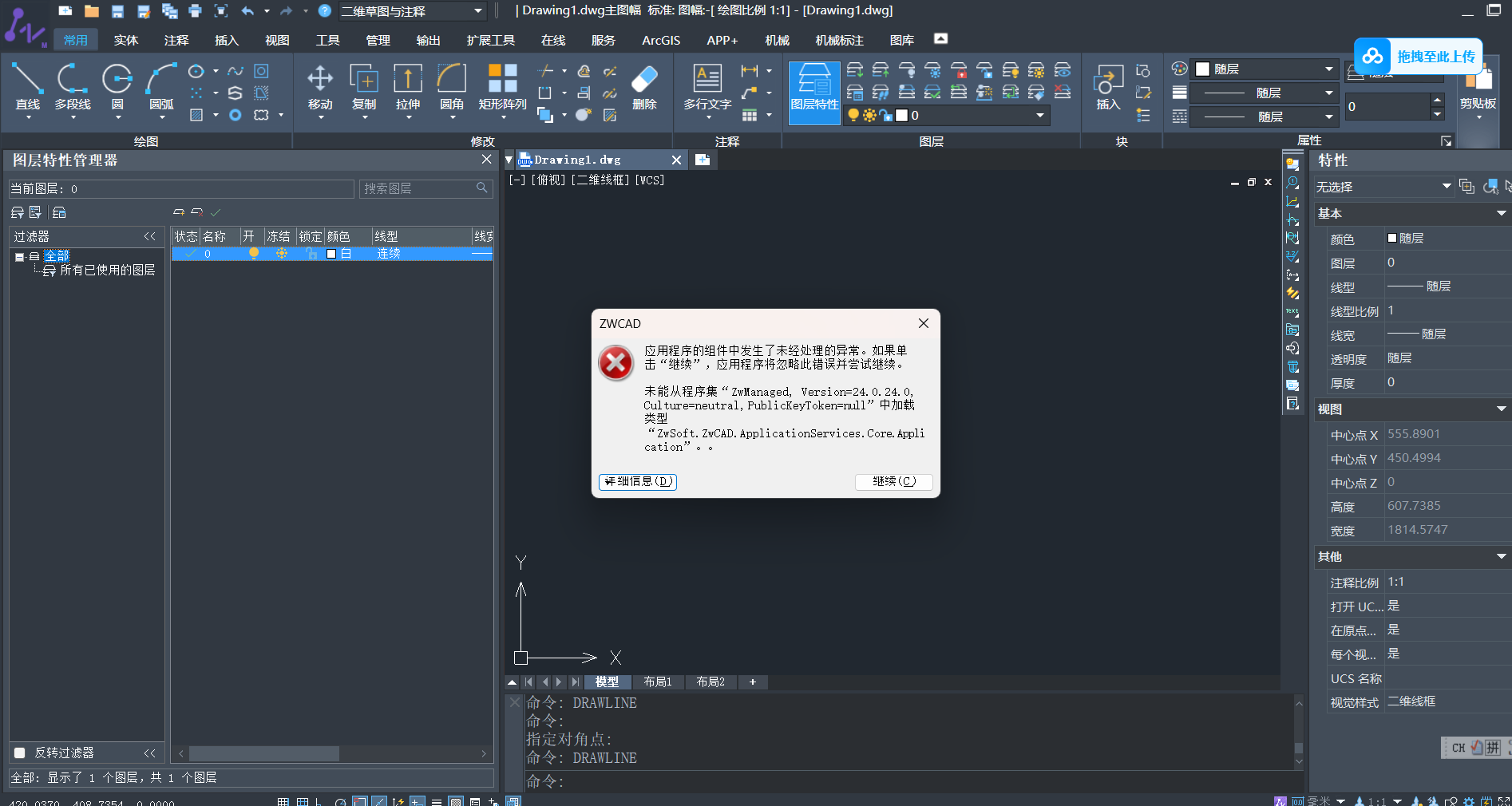Click the 详细信息(D) button in the ZWCAD dialog
This screenshot has width=1512, height=806.
pyautogui.click(x=638, y=481)
